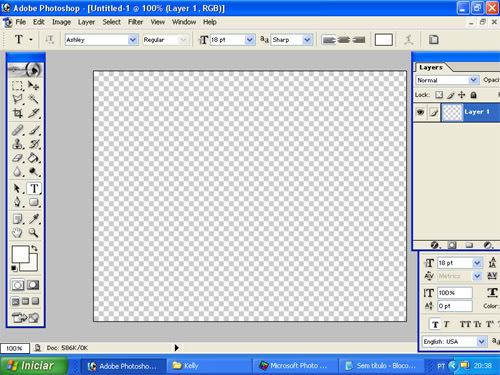Open the Edit menu

click(x=38, y=22)
